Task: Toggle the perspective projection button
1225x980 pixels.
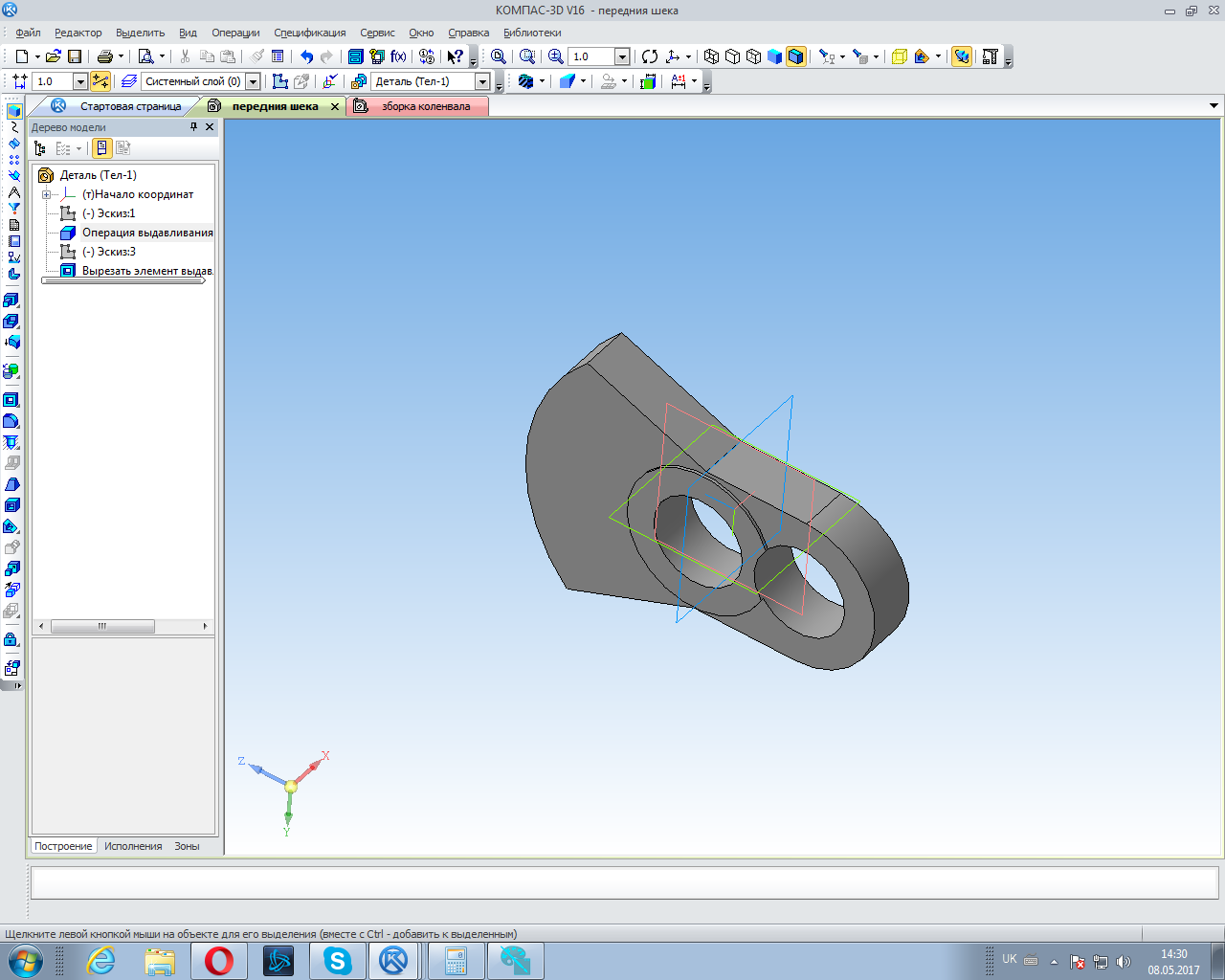Action: click(x=899, y=56)
